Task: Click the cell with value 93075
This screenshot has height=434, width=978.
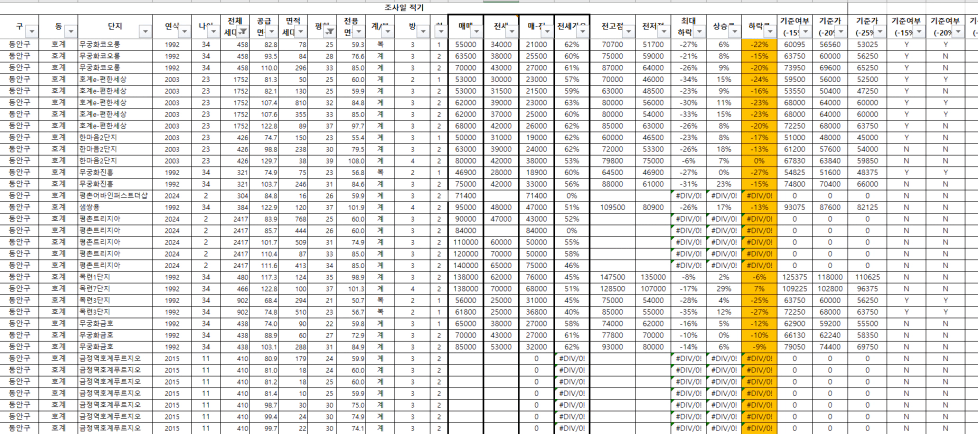Action: point(794,207)
